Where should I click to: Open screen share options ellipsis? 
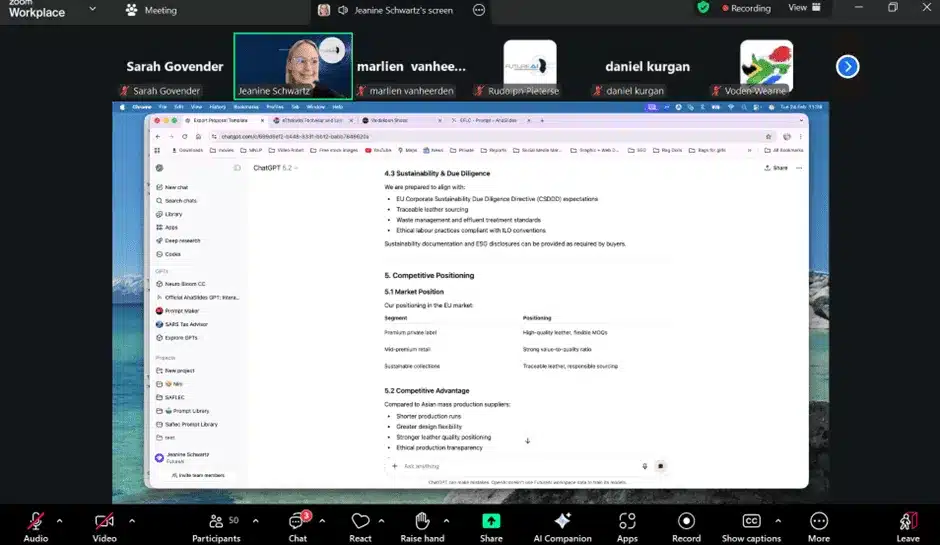point(479,10)
